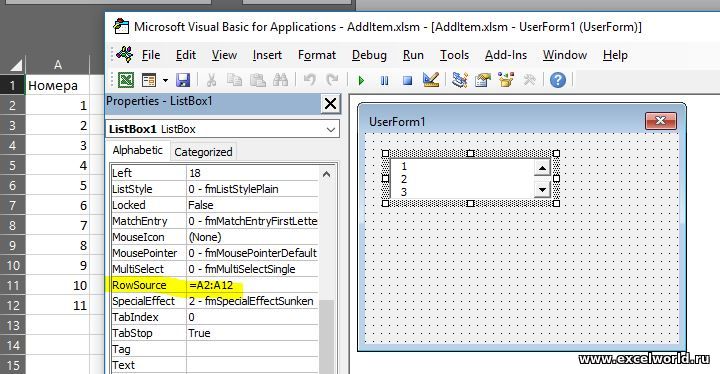Click the View Microsoft Excel toolbar icon

pyautogui.click(x=126, y=80)
